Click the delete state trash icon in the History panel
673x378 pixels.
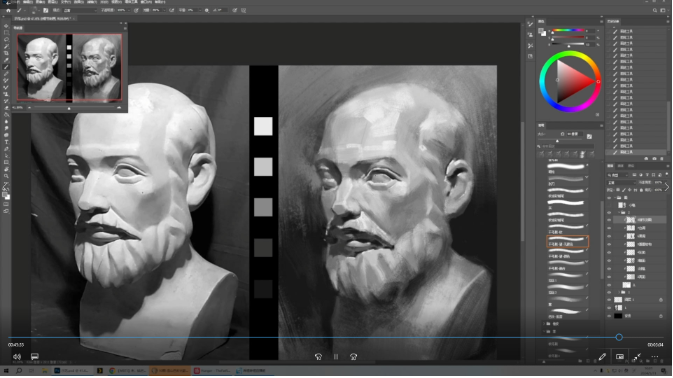(662, 159)
